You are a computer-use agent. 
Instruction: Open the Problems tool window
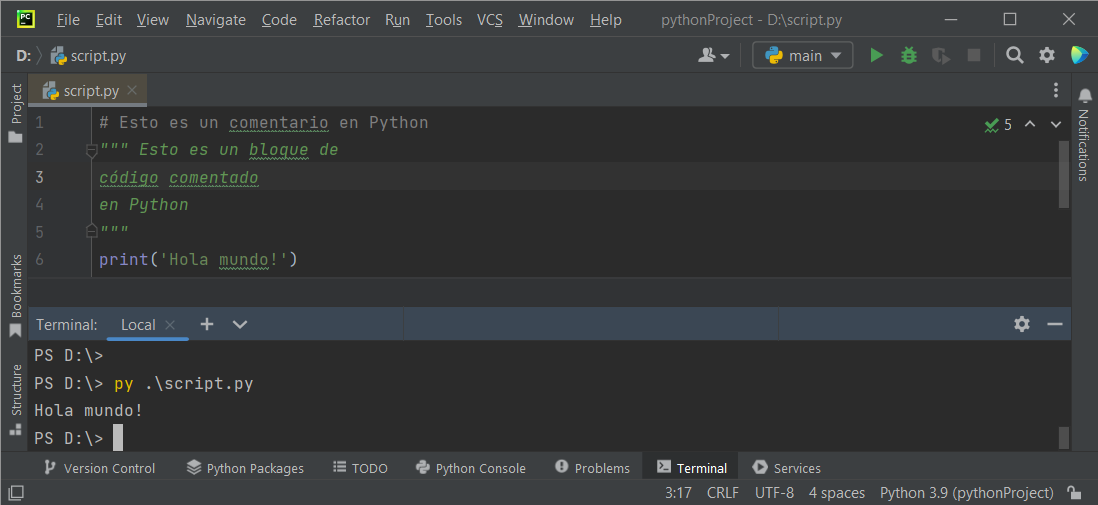[592, 468]
